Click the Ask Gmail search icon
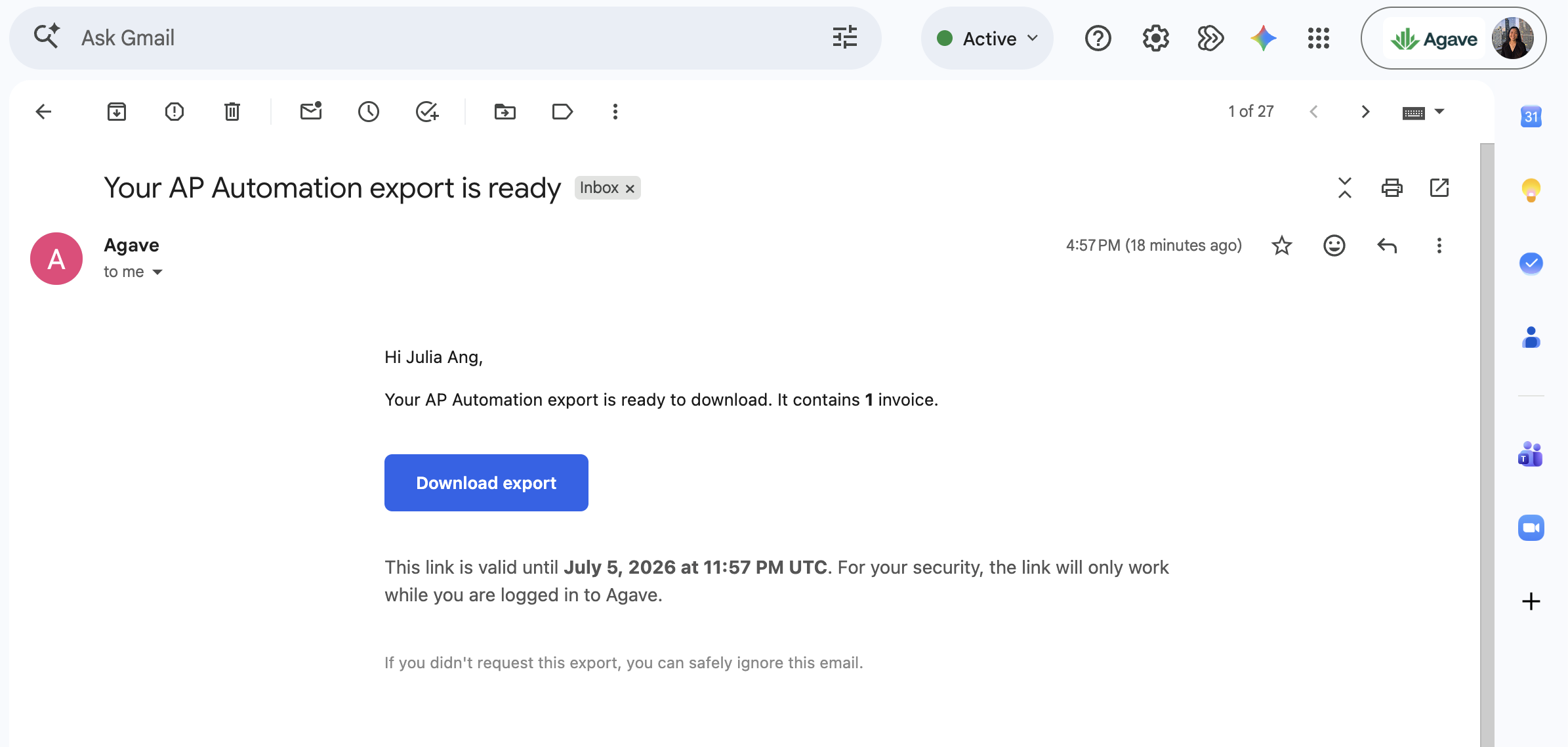 click(x=47, y=36)
